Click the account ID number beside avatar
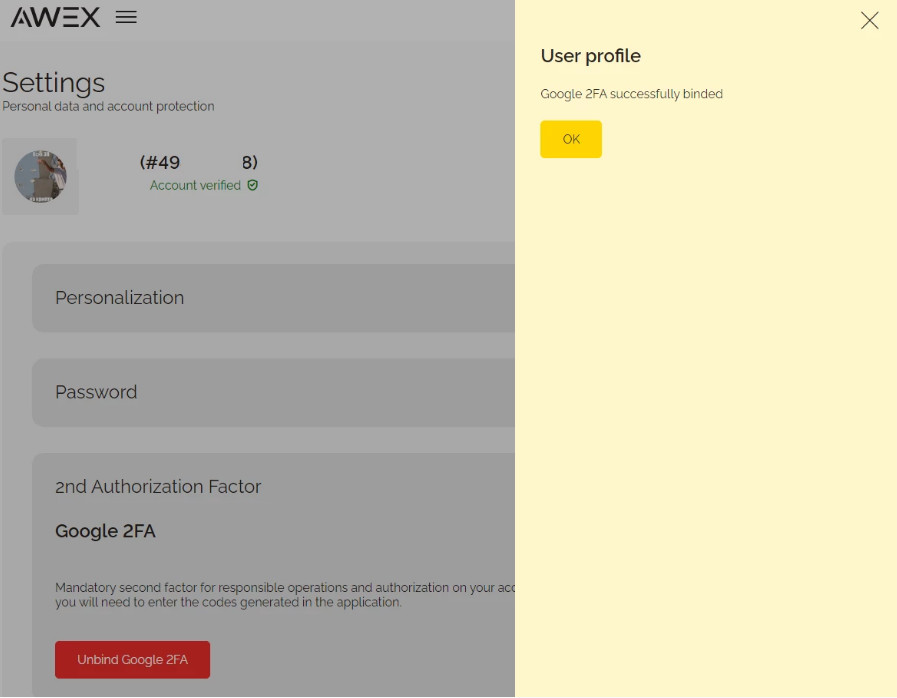The image size is (897, 698). point(199,162)
